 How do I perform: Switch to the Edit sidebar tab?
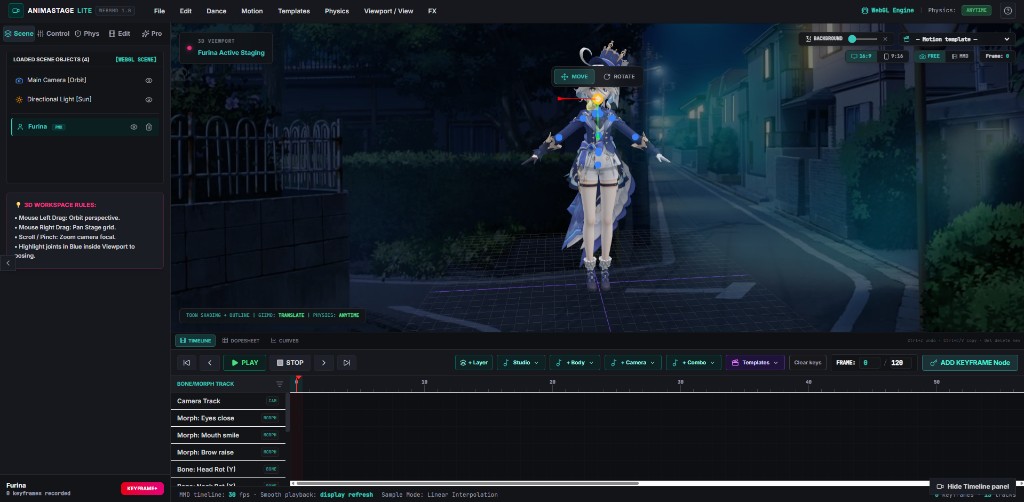coord(120,33)
